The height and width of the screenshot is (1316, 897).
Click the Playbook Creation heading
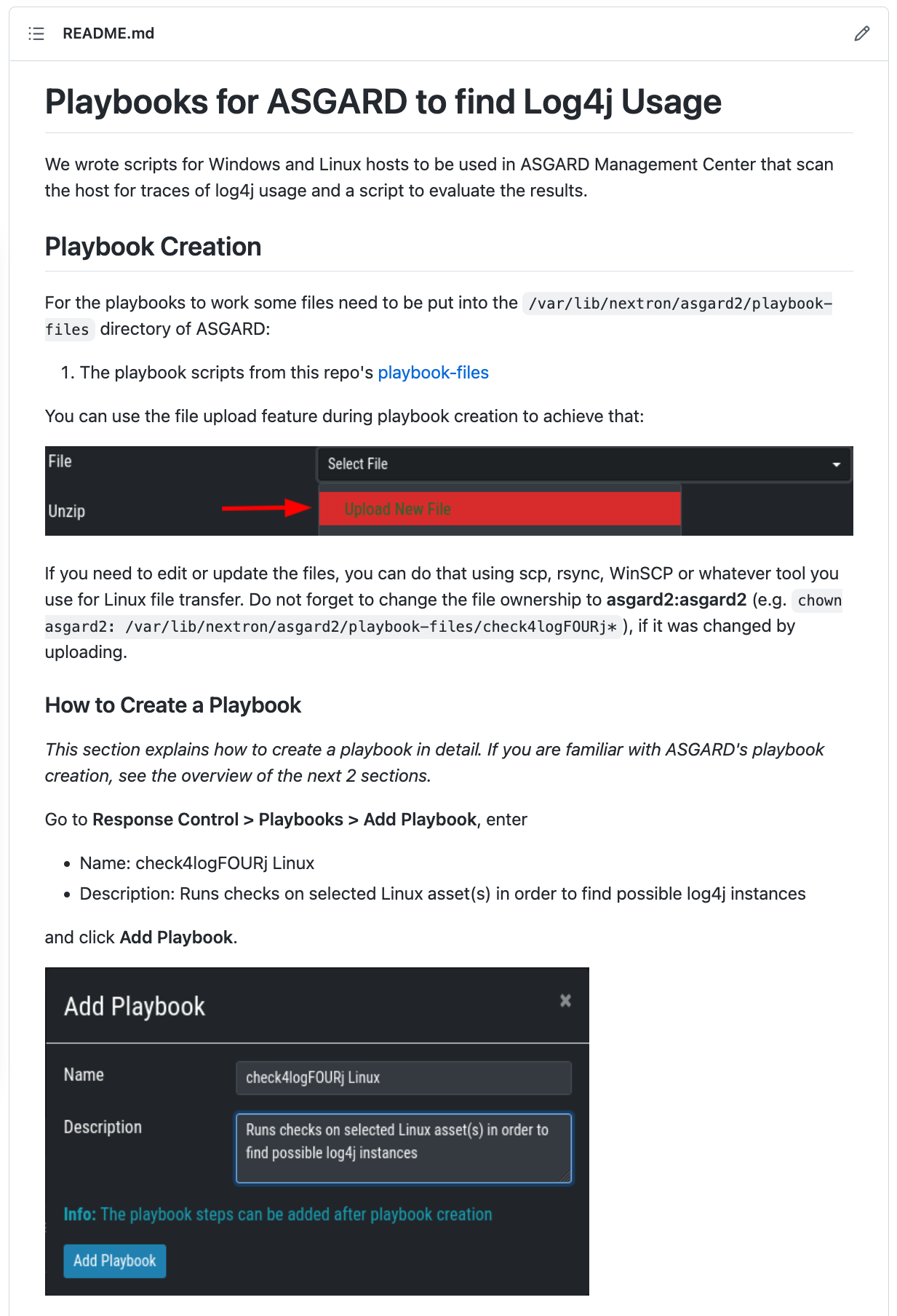153,247
